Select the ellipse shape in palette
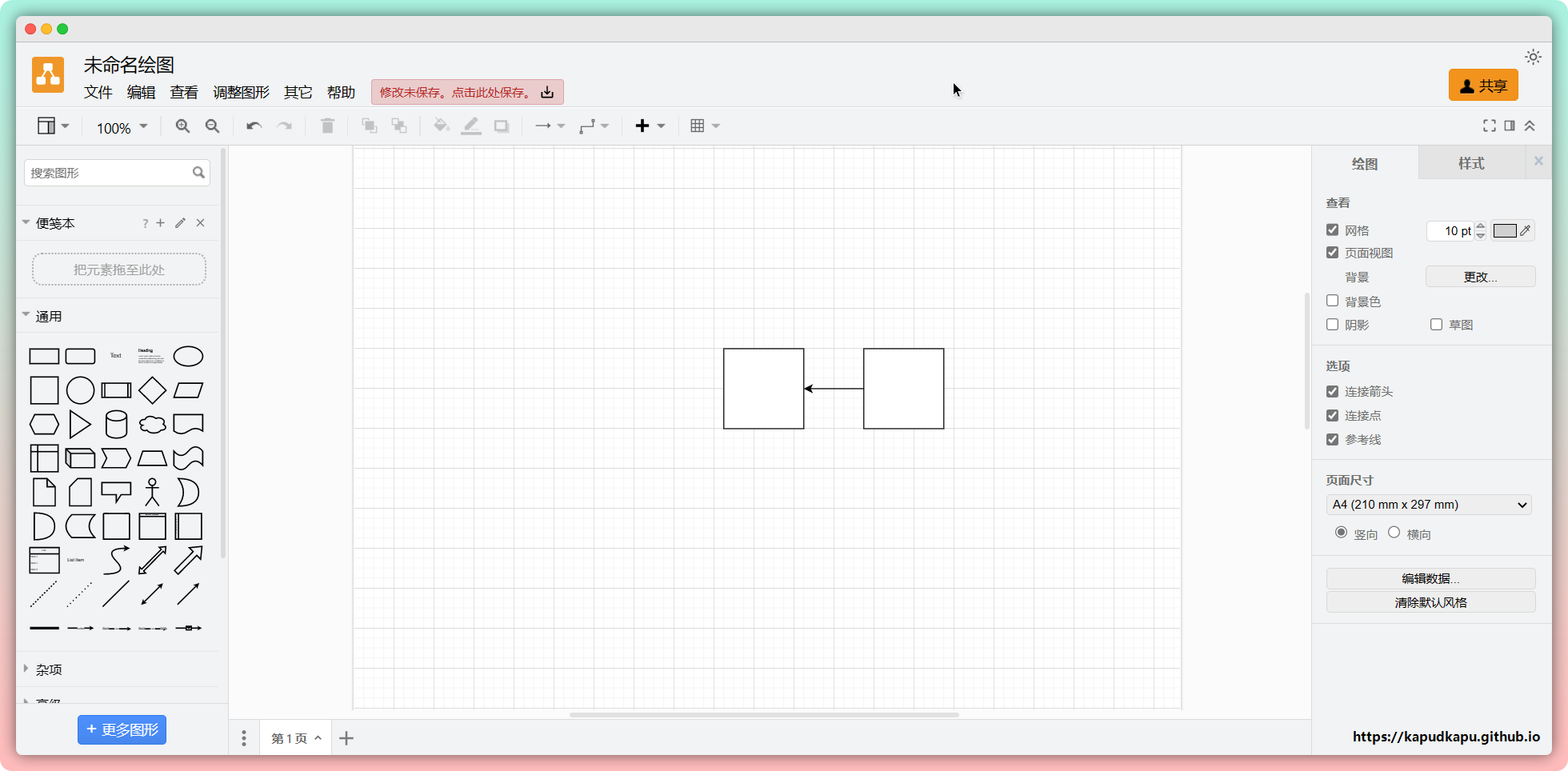Viewport: 1568px width, 771px height. (x=188, y=356)
